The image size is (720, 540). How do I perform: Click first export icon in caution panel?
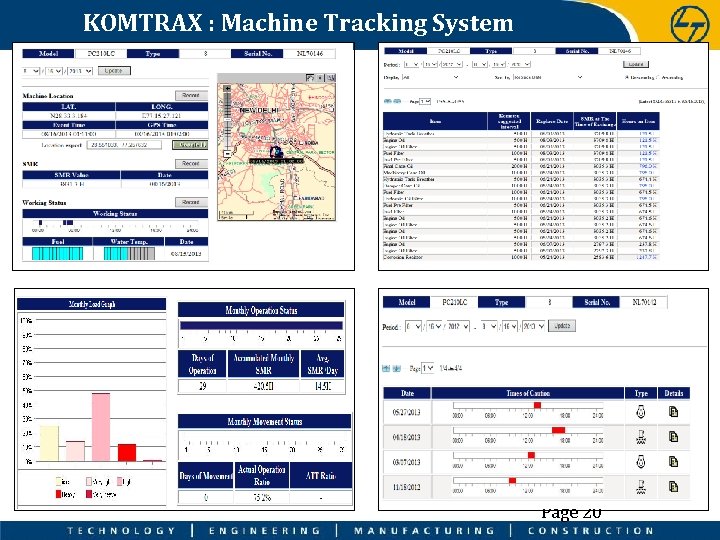click(x=386, y=368)
